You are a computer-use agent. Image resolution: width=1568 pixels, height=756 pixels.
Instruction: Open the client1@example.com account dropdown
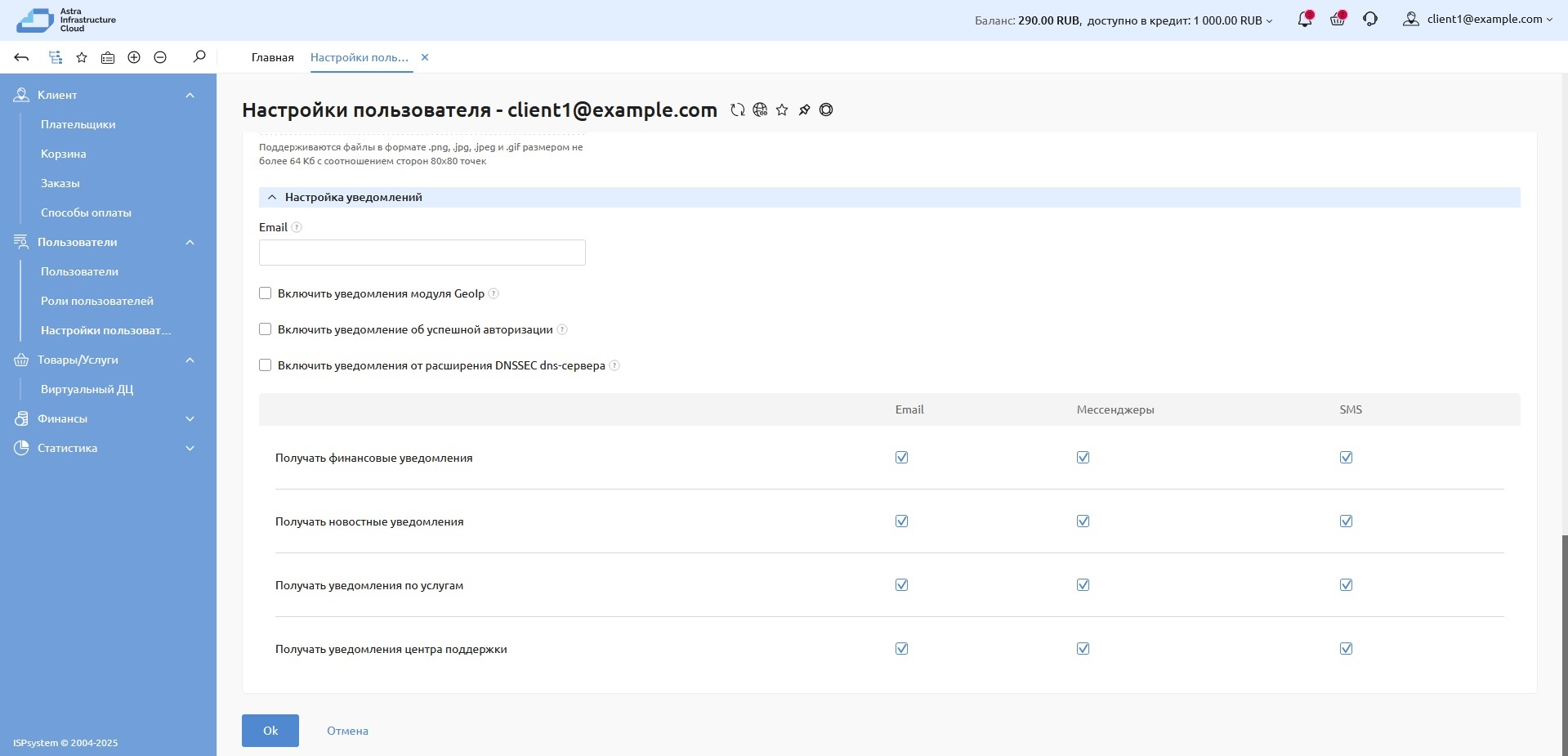click(x=1490, y=19)
